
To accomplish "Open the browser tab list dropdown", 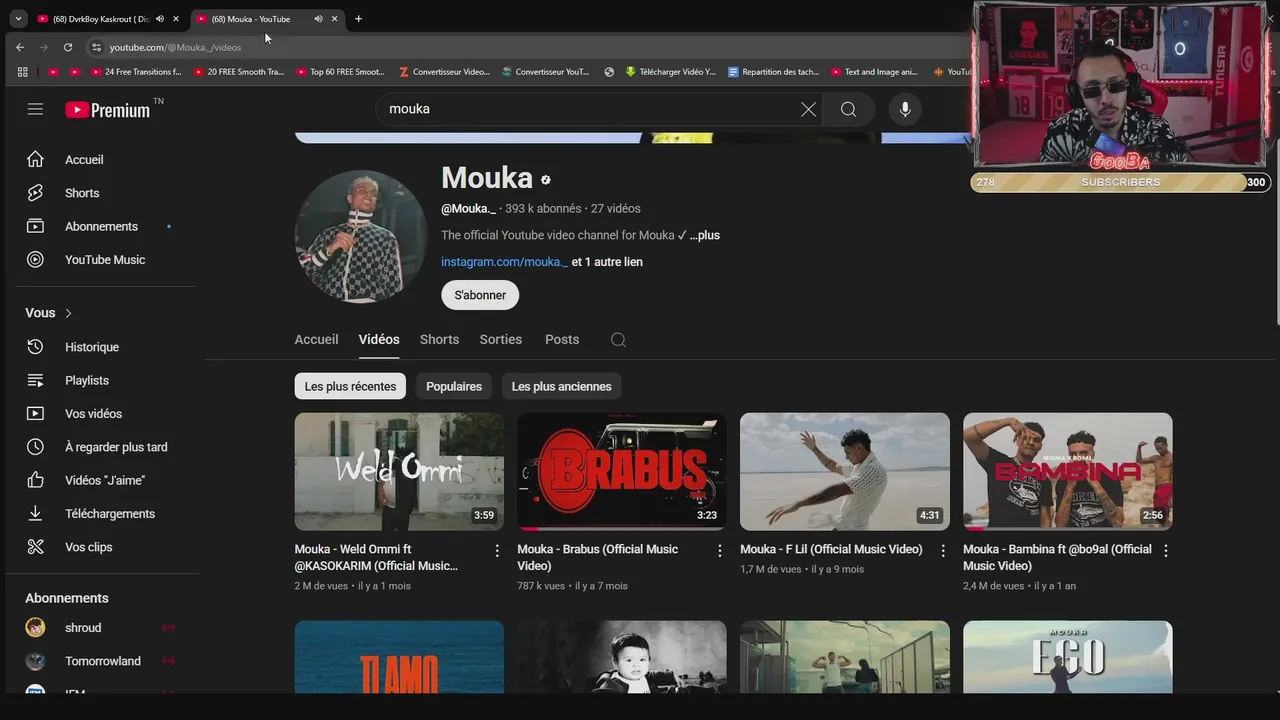I will (18, 19).
